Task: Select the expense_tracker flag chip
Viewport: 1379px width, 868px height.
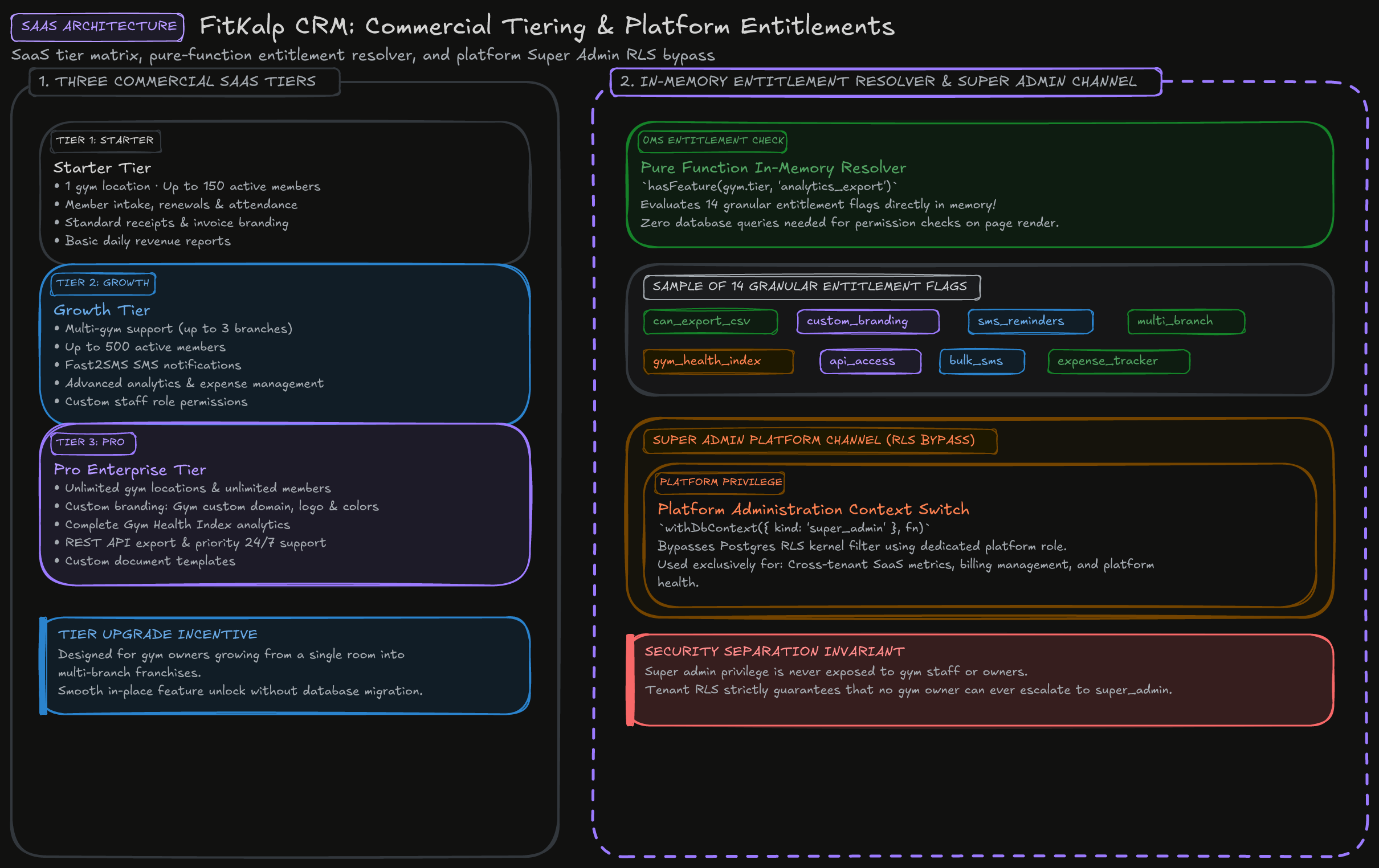Action: click(x=1119, y=362)
